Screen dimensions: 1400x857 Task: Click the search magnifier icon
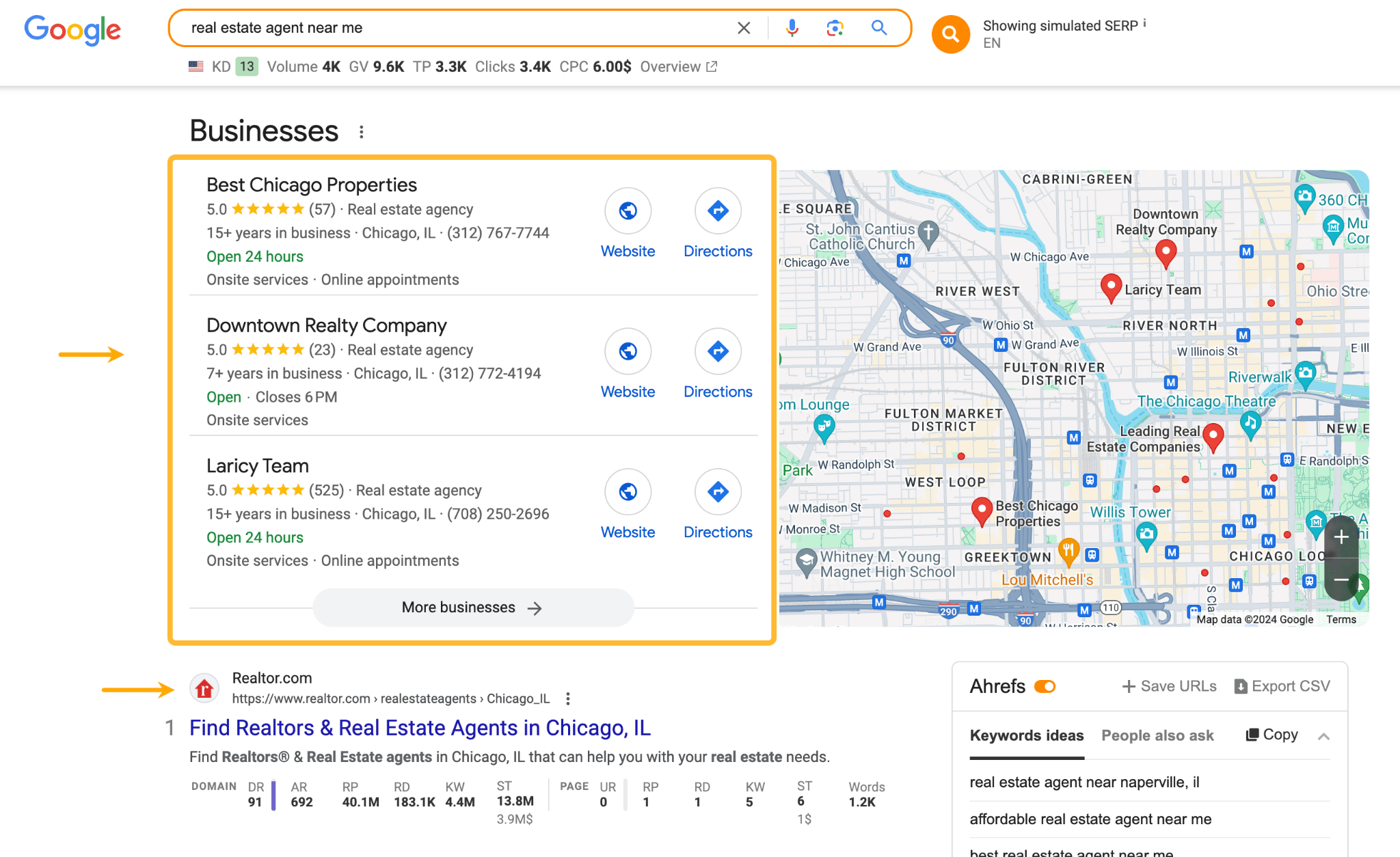coord(879,27)
